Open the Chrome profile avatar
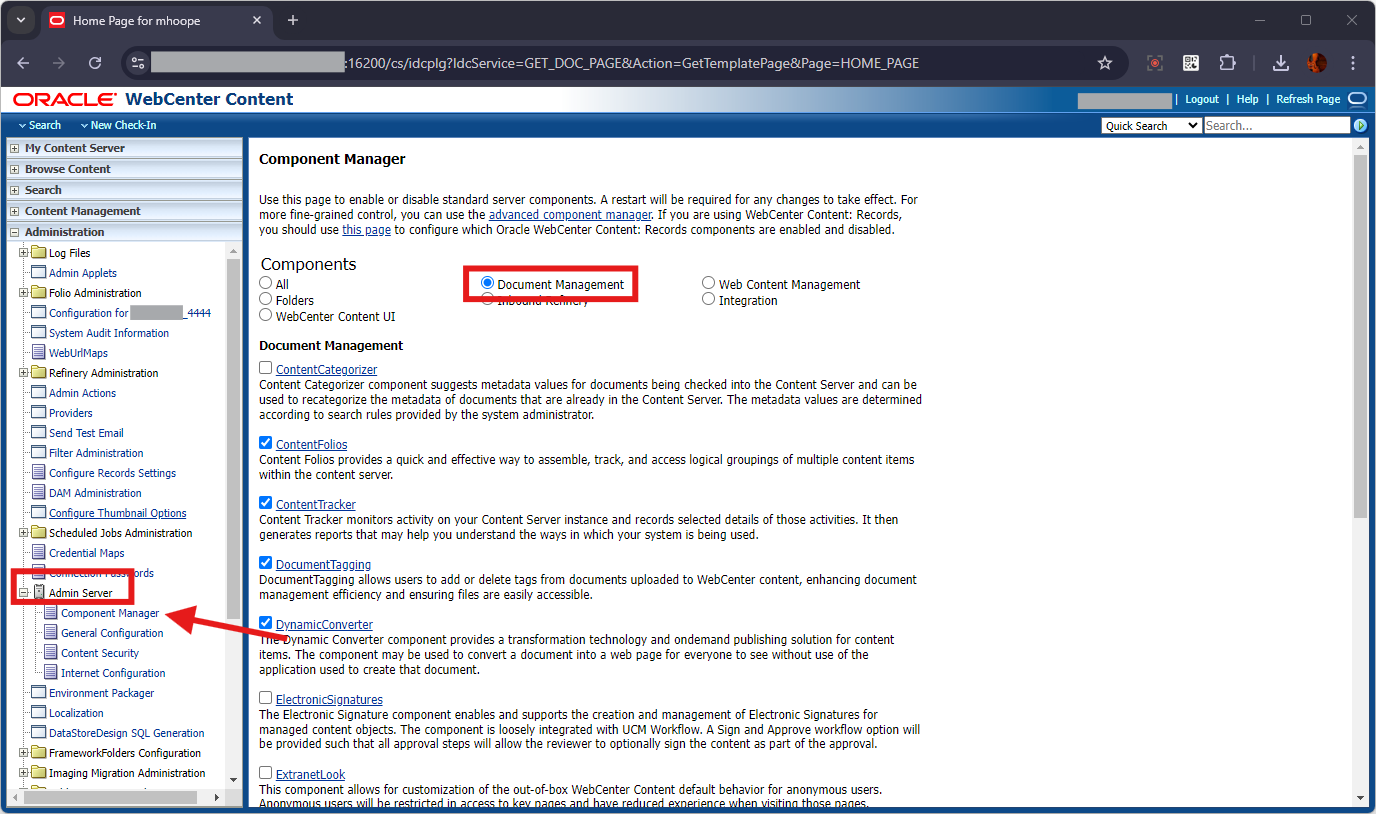The image size is (1376, 814). (x=1316, y=63)
